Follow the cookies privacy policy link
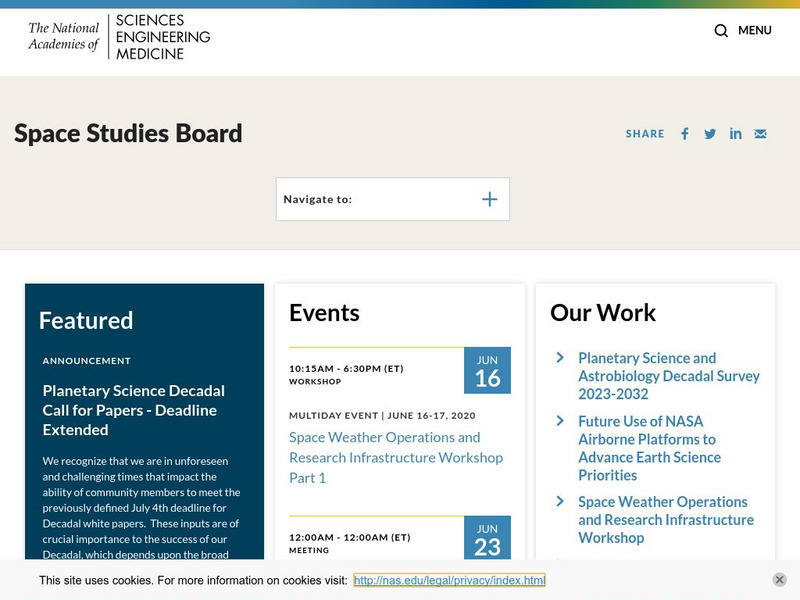The width and height of the screenshot is (800, 600). [x=451, y=580]
